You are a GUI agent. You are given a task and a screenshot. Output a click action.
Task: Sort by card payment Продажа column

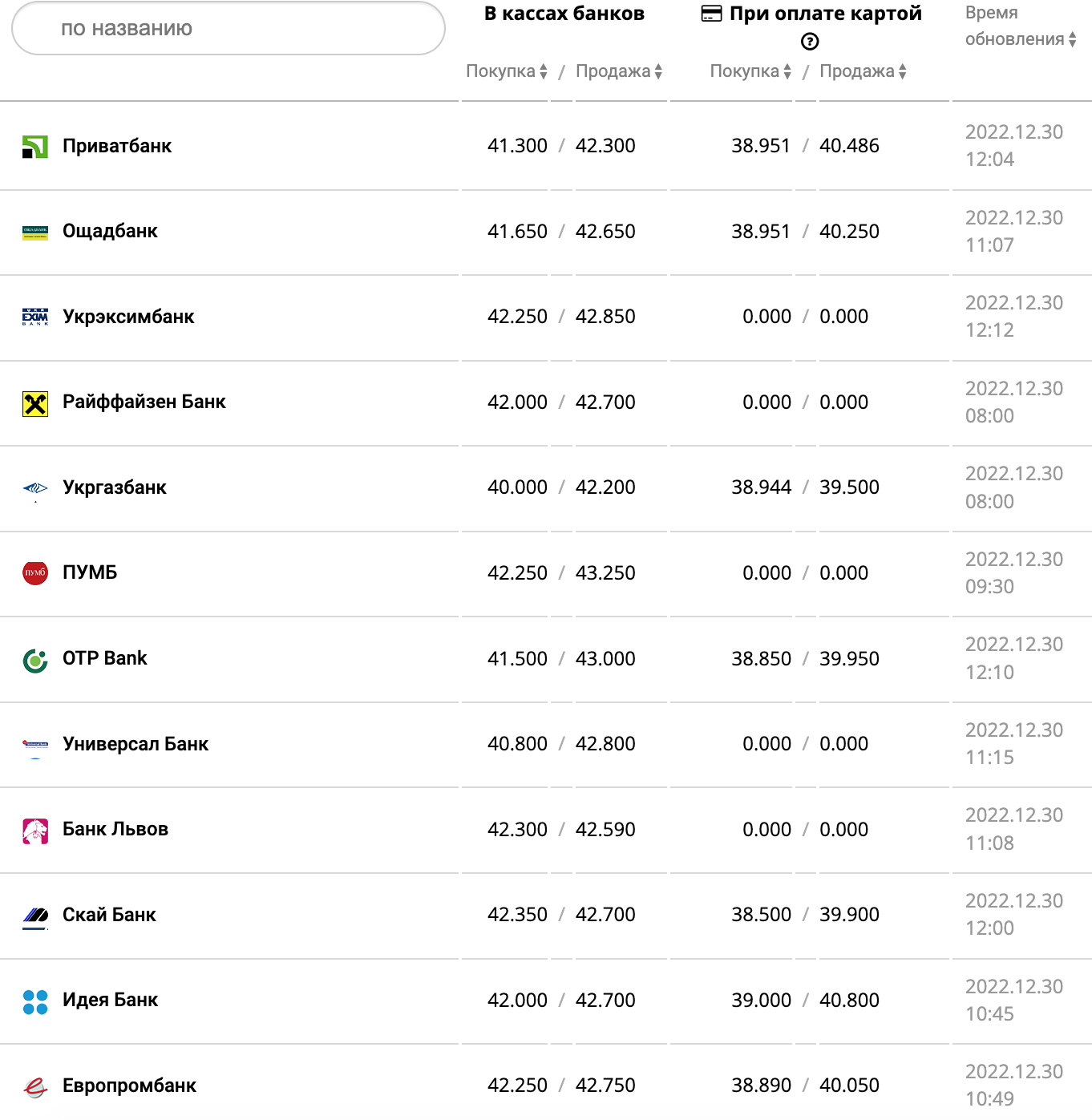(863, 71)
